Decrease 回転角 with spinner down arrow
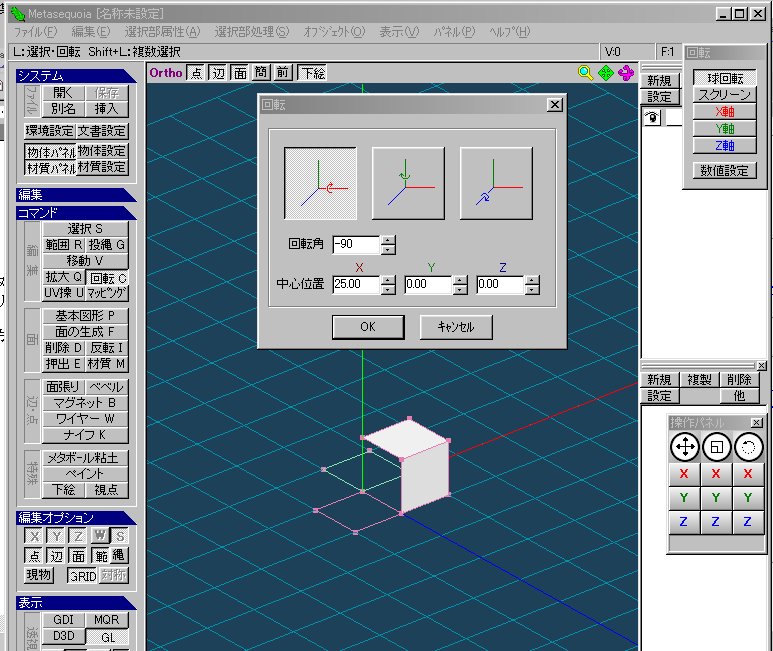The image size is (773, 651). (x=388, y=249)
